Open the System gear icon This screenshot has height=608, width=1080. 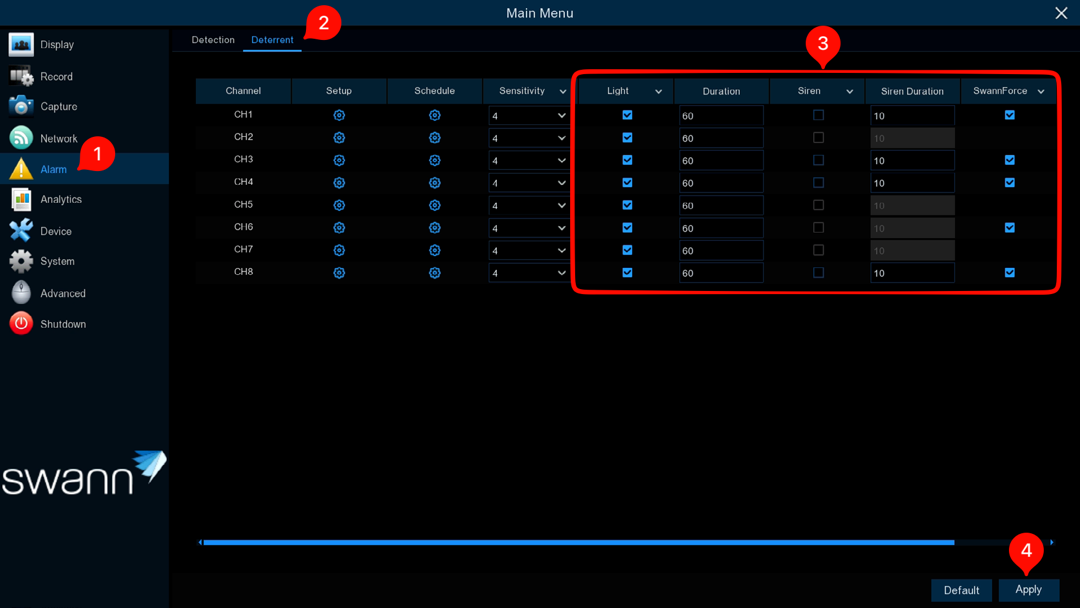coord(21,261)
